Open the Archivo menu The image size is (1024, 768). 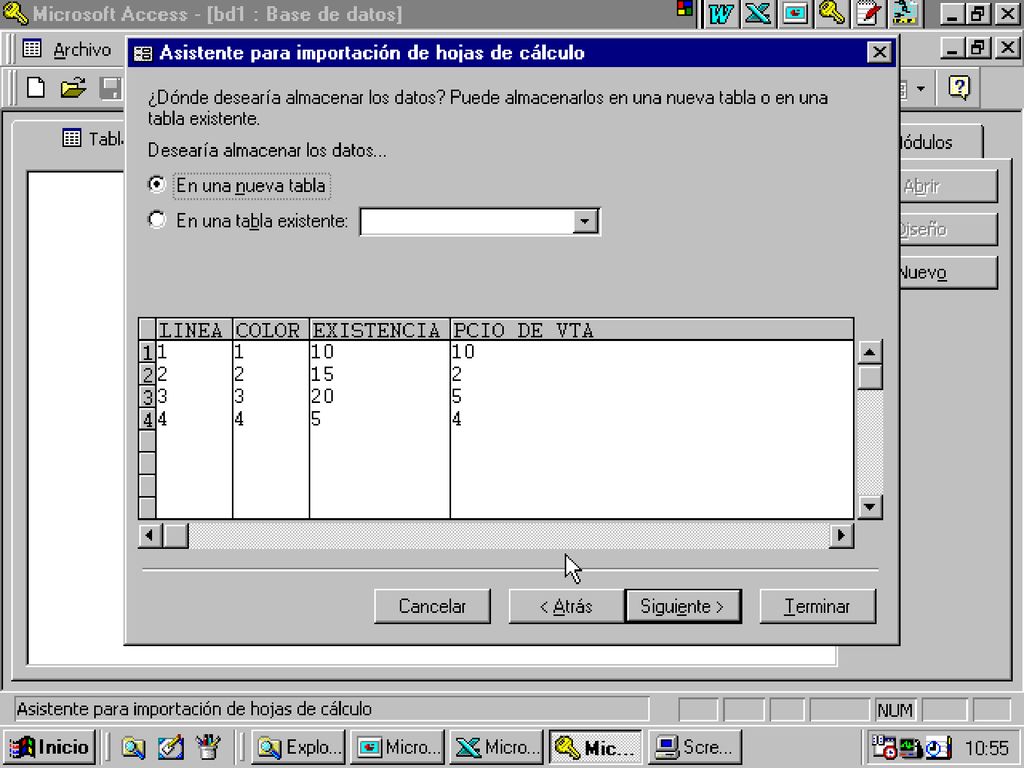[82, 50]
